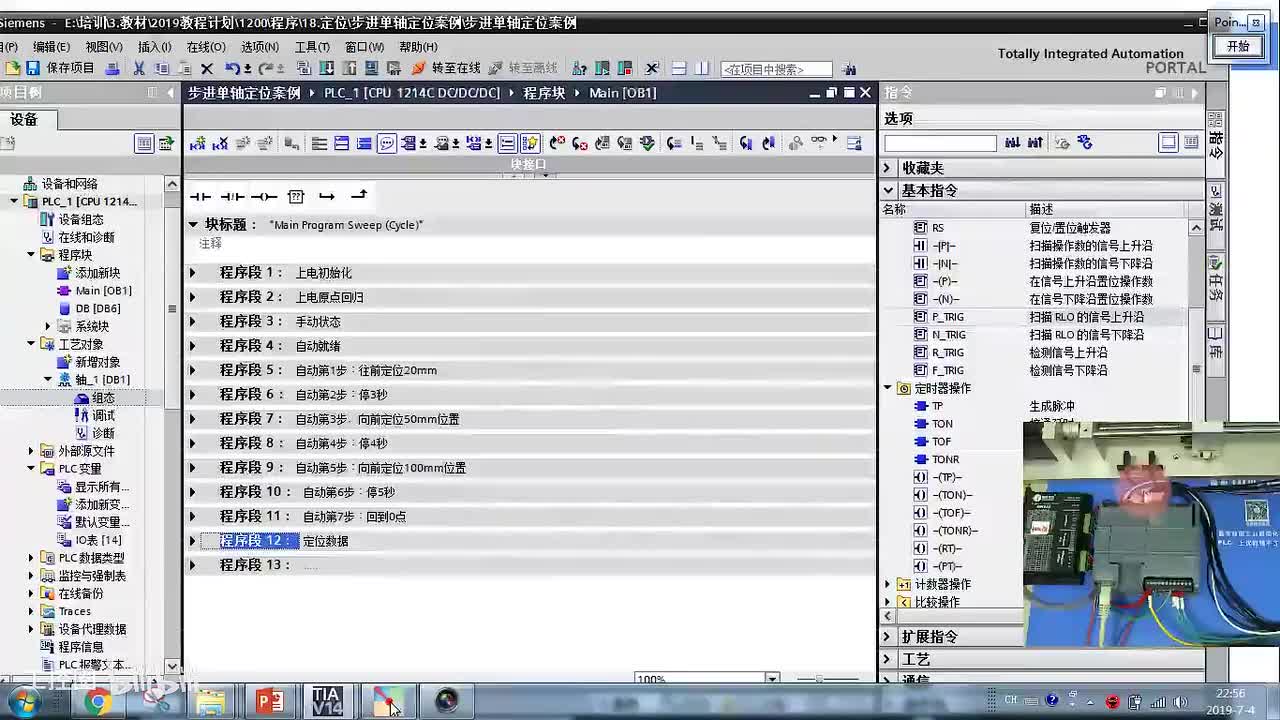This screenshot has width=1280, height=720.
Task: Click the open branch arrow icon
Action: point(326,196)
